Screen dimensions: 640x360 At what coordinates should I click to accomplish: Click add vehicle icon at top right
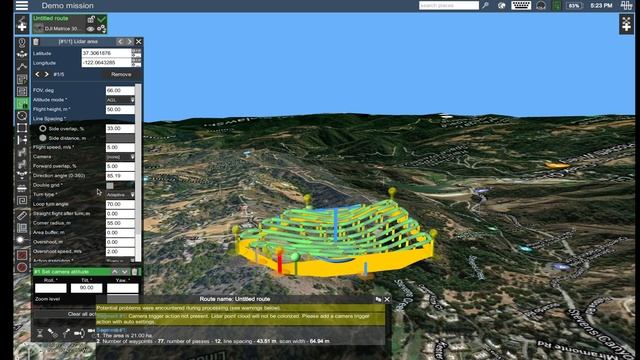[x=627, y=24]
